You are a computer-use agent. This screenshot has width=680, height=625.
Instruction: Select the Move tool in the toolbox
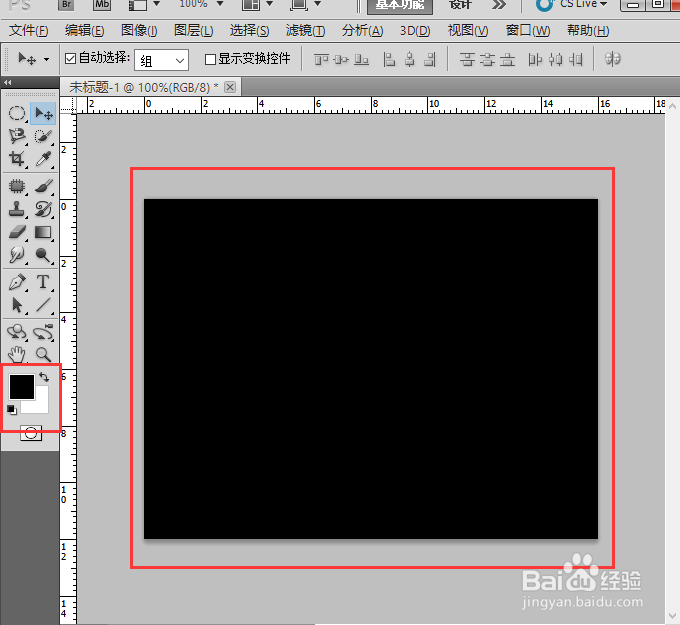click(43, 114)
